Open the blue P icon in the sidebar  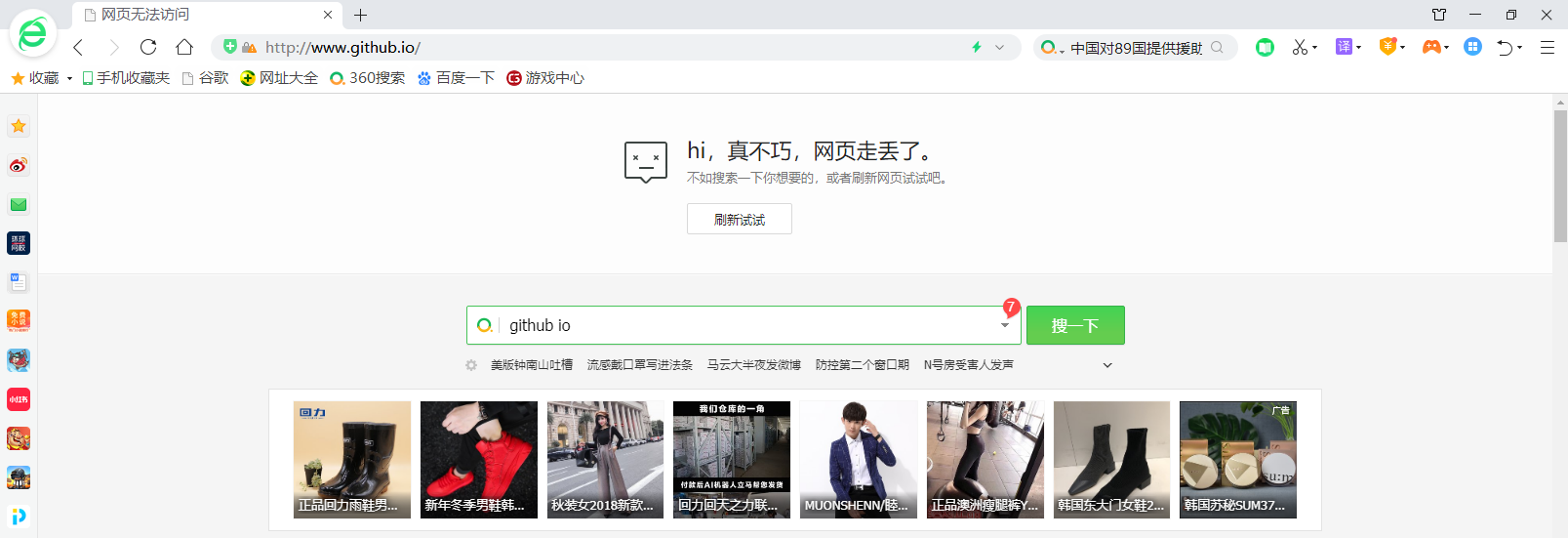(19, 517)
